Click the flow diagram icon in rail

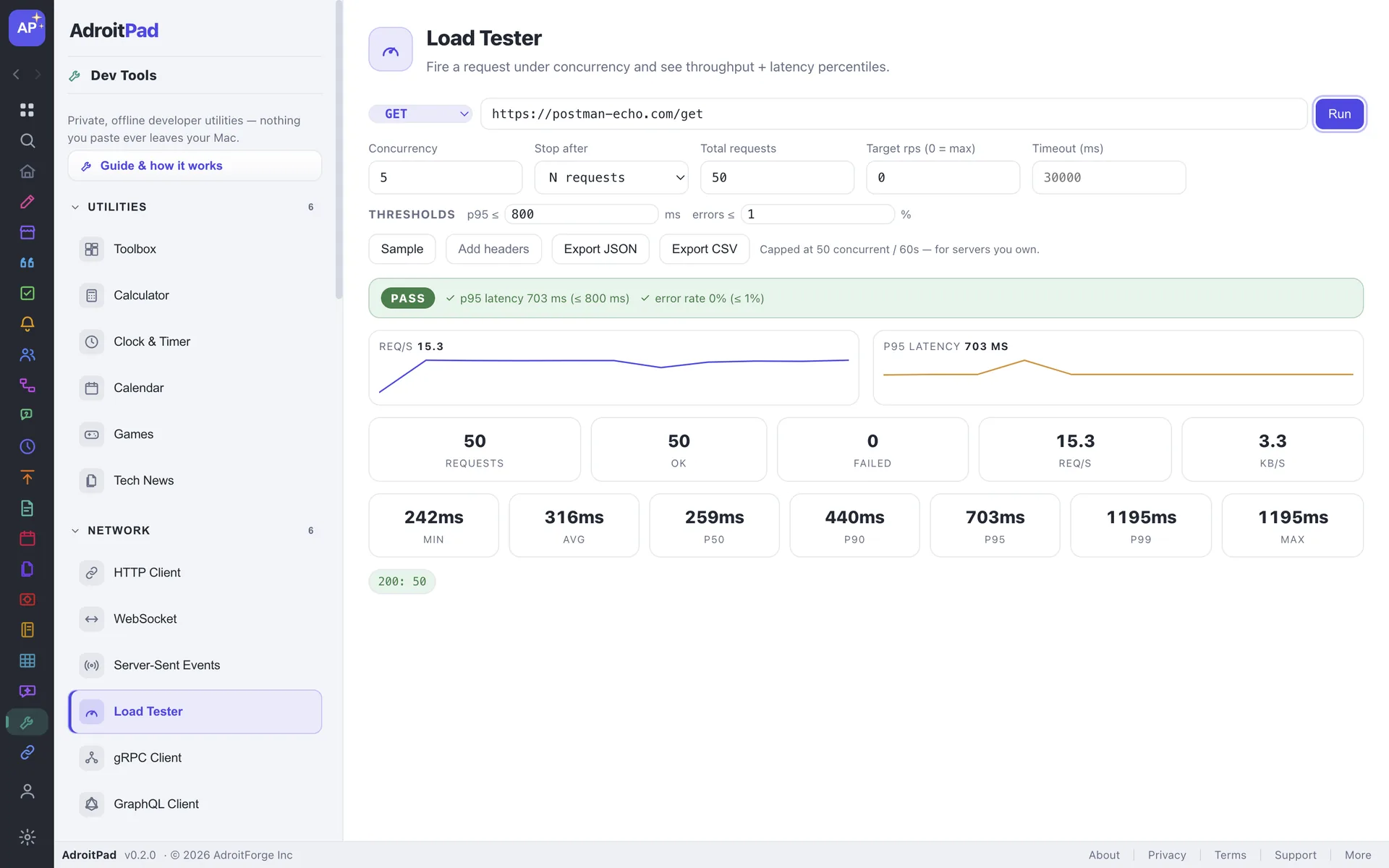[27, 385]
